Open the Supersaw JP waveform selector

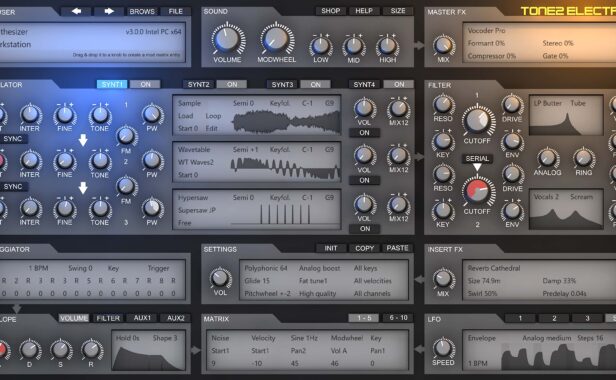point(197,210)
